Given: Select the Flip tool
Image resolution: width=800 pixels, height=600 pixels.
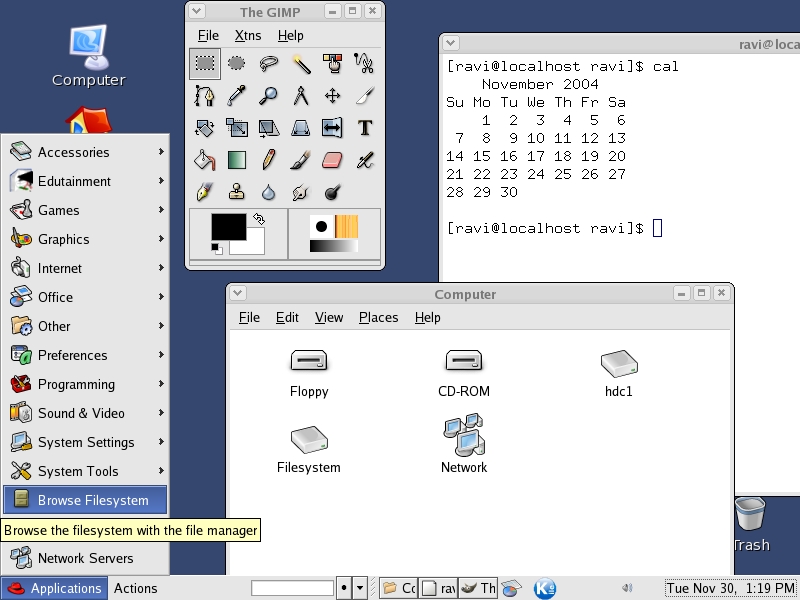Looking at the screenshot, I should pos(333,128).
